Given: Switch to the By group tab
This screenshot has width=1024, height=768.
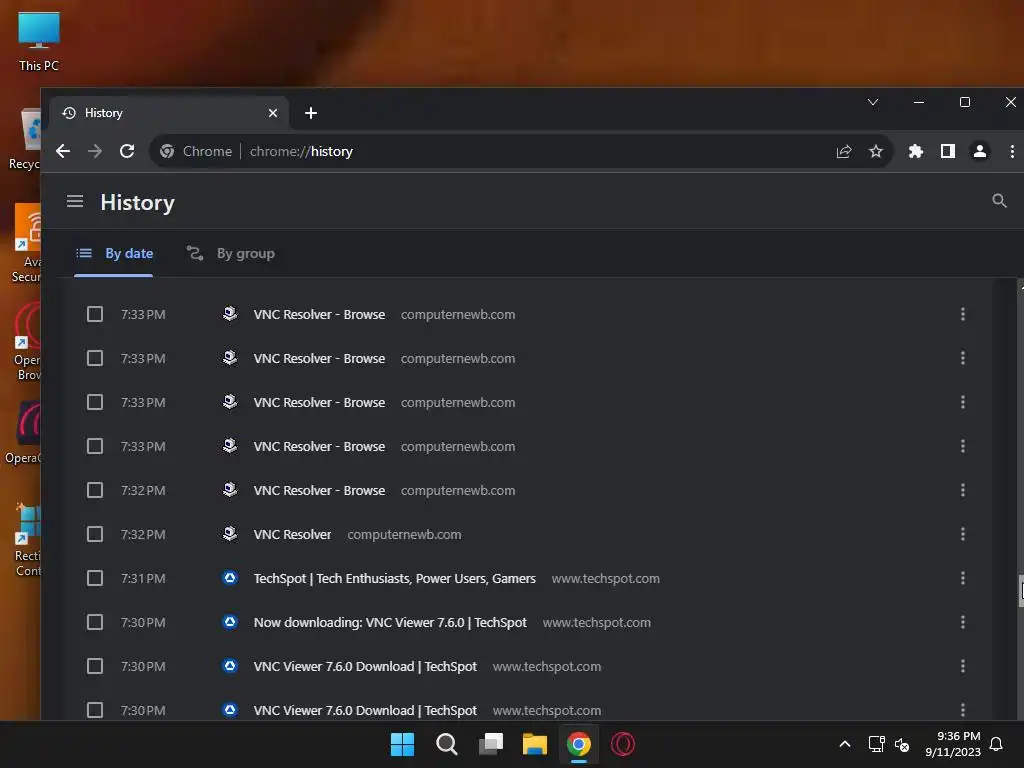Looking at the screenshot, I should (x=231, y=253).
